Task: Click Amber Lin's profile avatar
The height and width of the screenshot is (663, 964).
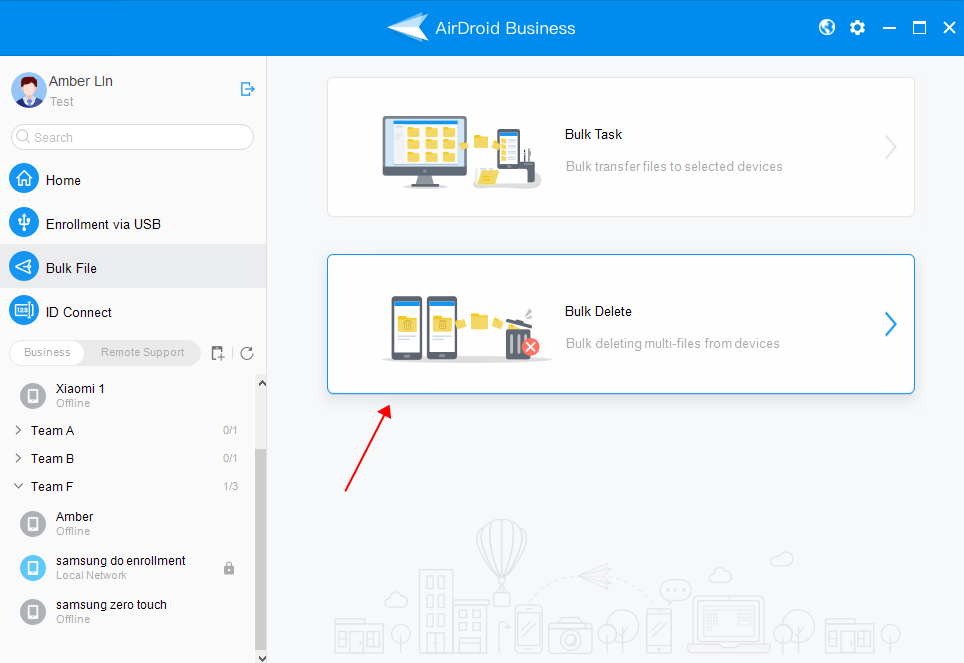Action: coord(28,90)
